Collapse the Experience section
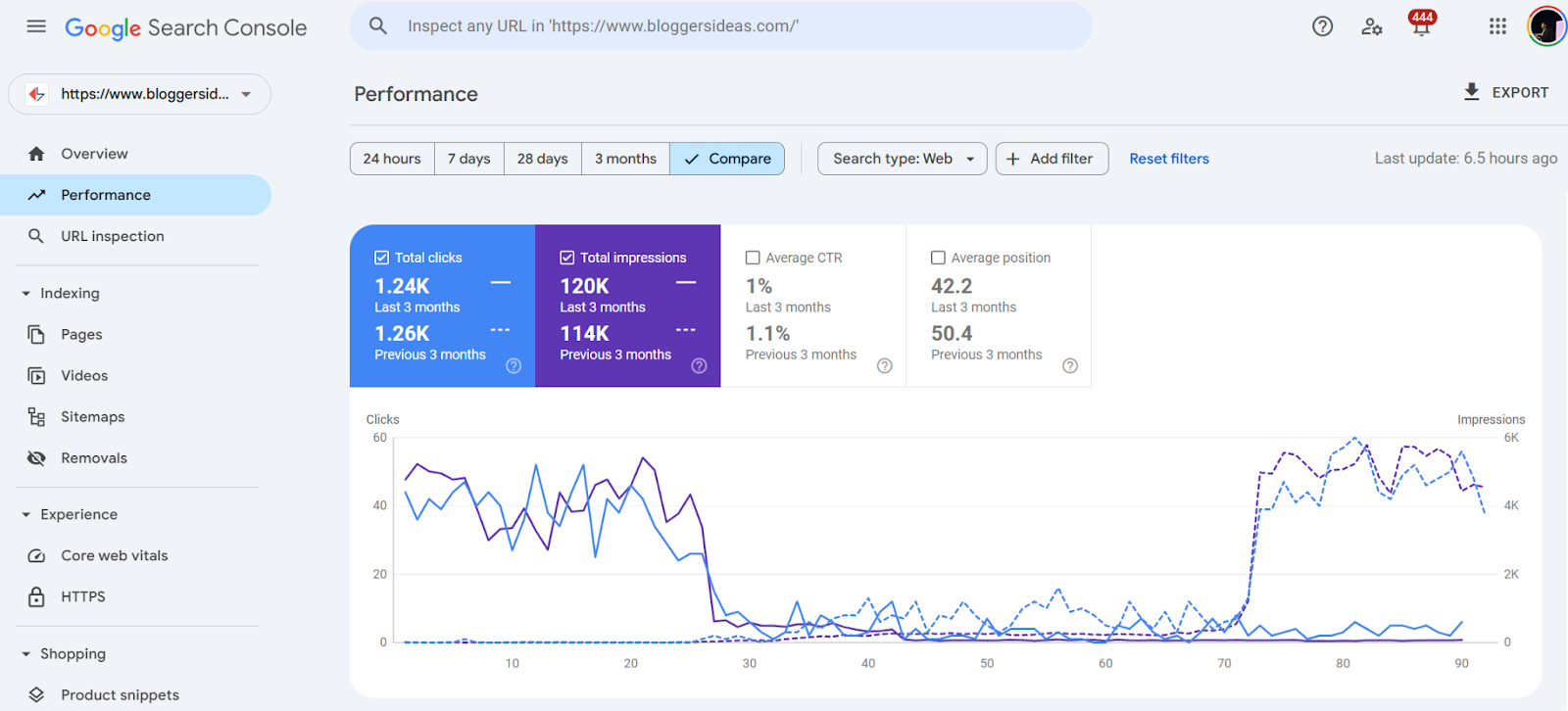The height and width of the screenshot is (711, 1568). click(26, 515)
